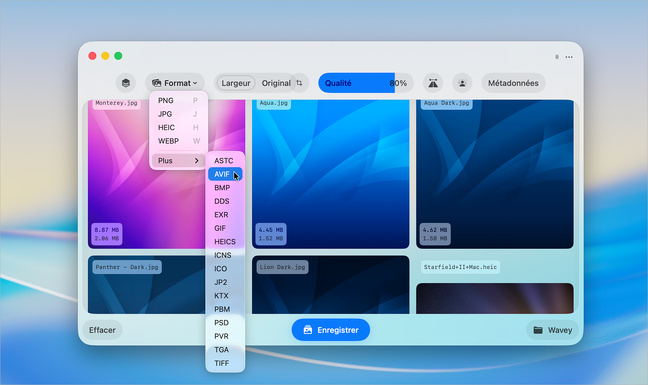Screen dimensions: 648x385
Task: Select PSD in the submenu
Action: [225, 323]
